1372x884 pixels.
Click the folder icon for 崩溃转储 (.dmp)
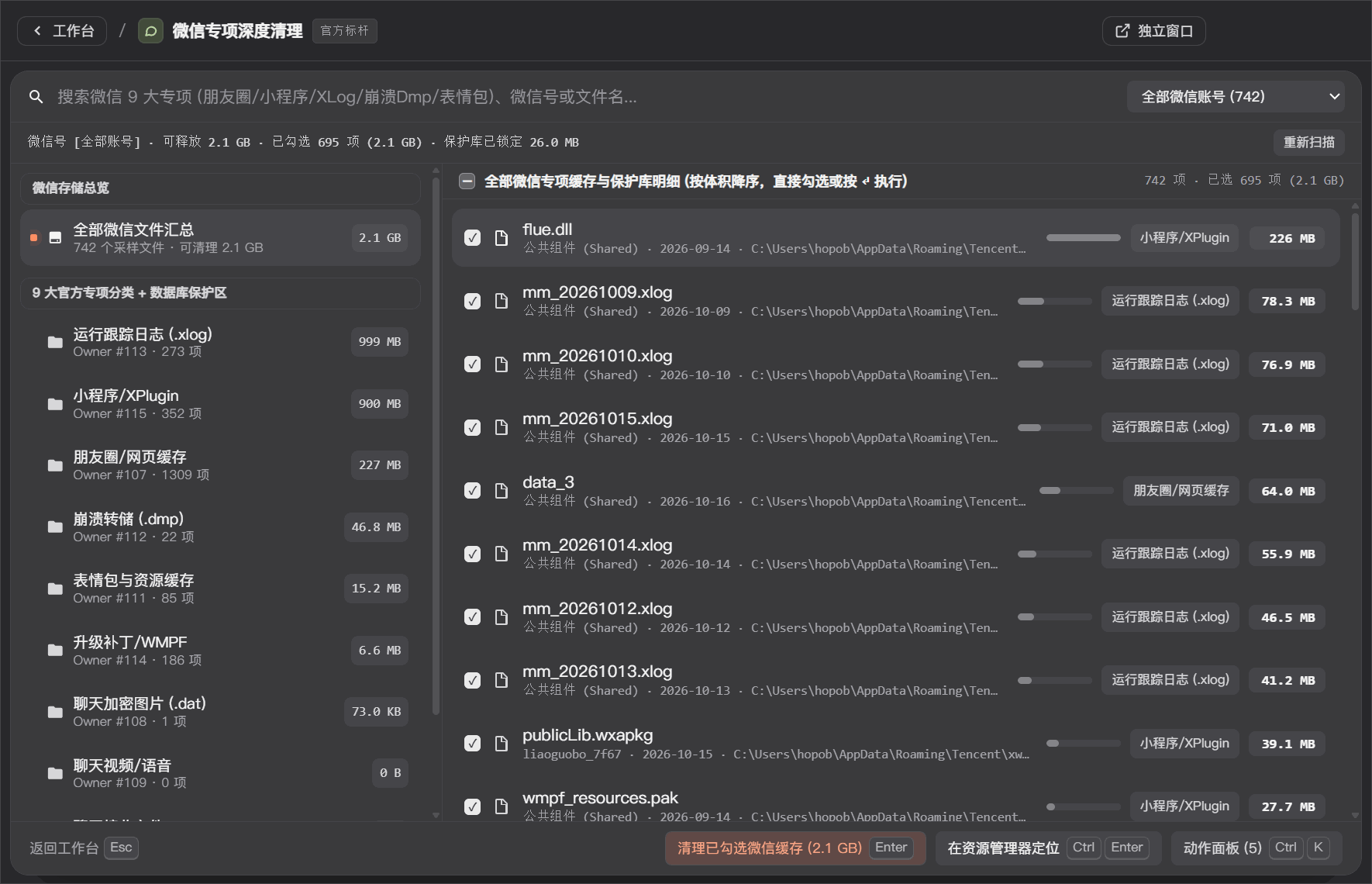click(55, 527)
